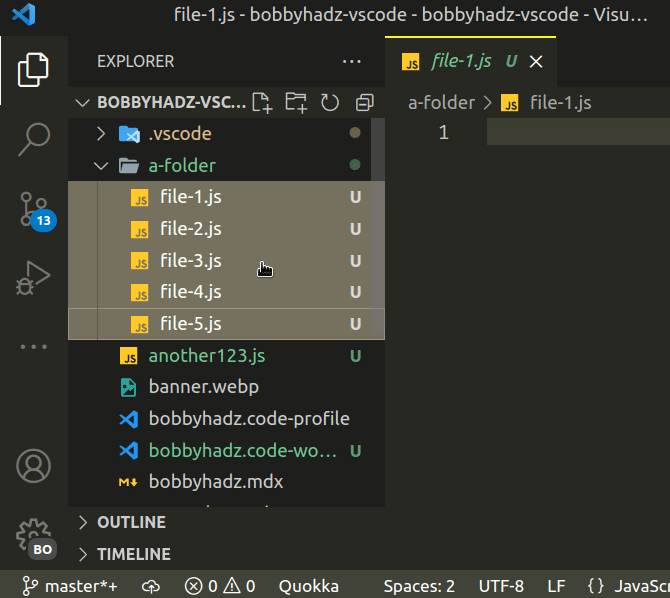Open bobbyhadz.mdx from the explorer
670x598 pixels.
[x=226, y=482]
